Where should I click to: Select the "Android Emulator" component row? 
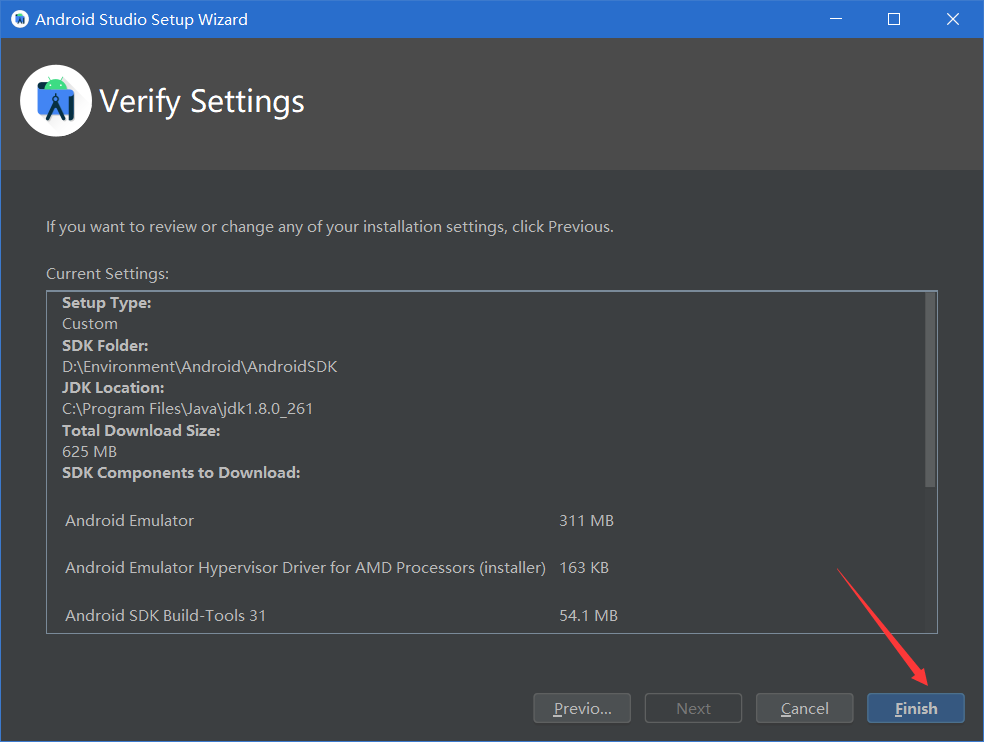pos(340,520)
